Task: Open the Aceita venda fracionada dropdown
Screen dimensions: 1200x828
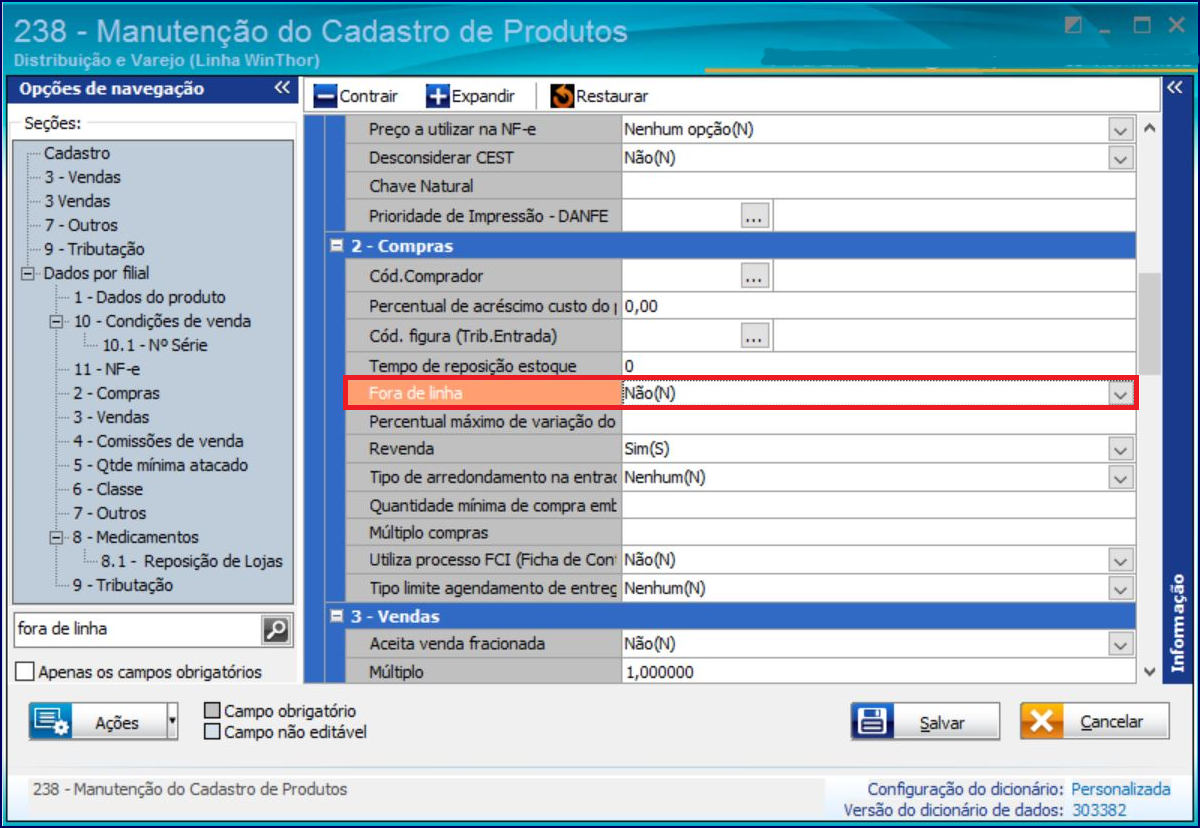Action: click(x=1120, y=644)
